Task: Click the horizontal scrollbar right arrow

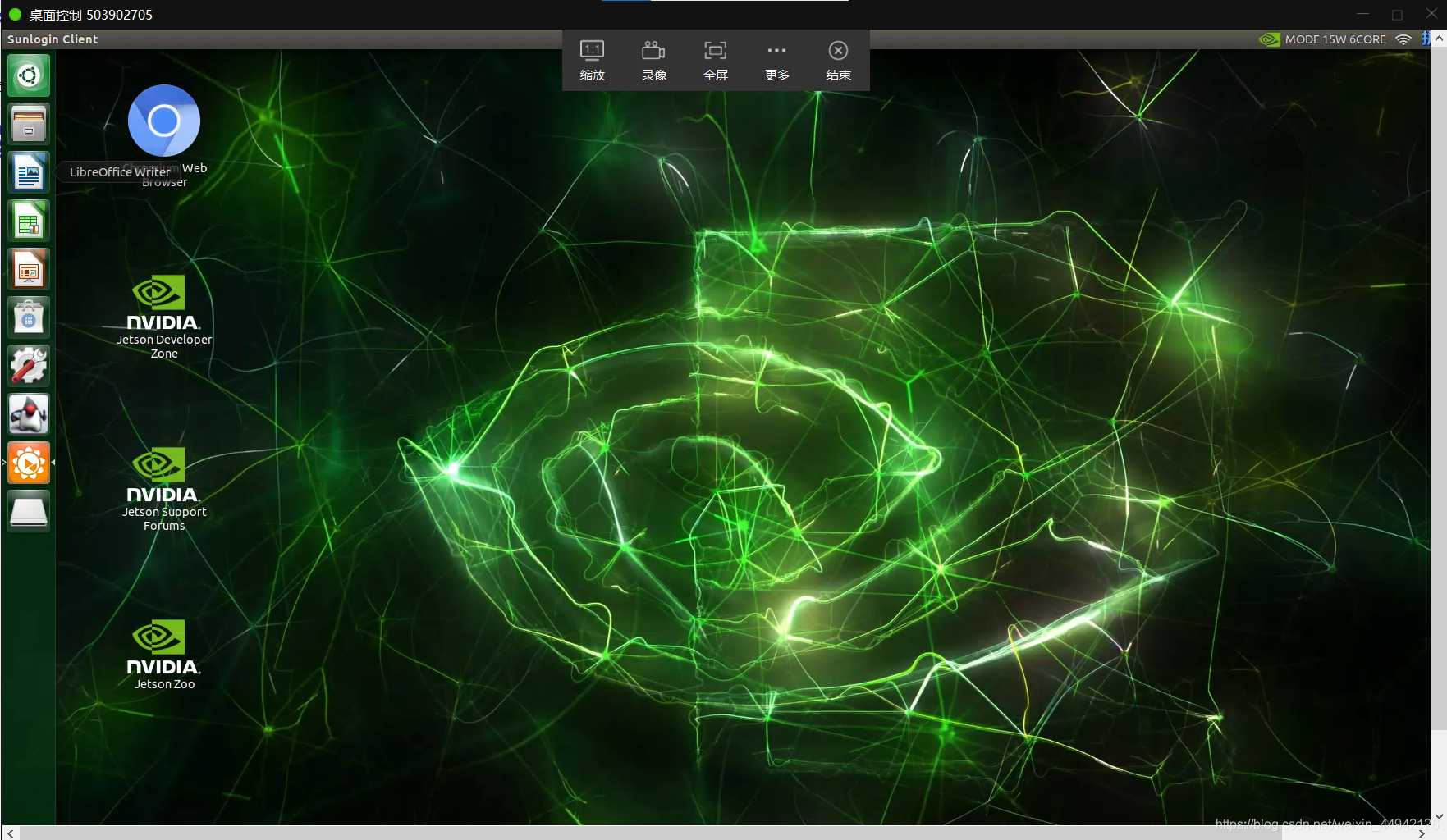Action: point(1422,833)
